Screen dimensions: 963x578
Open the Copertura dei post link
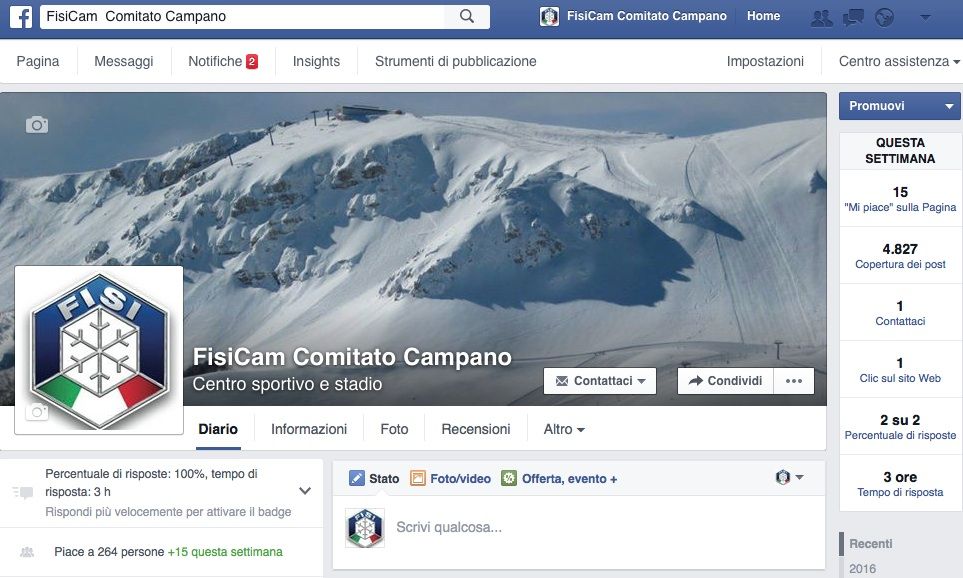click(900, 264)
